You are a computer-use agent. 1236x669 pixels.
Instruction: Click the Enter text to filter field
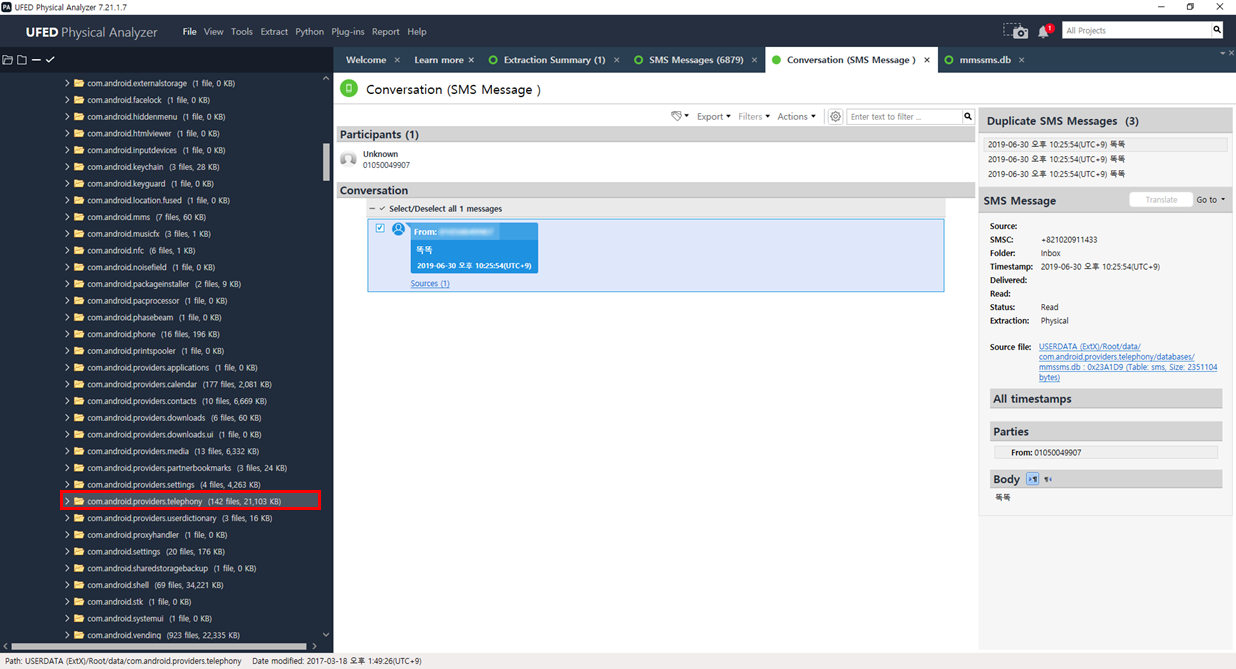click(x=905, y=117)
